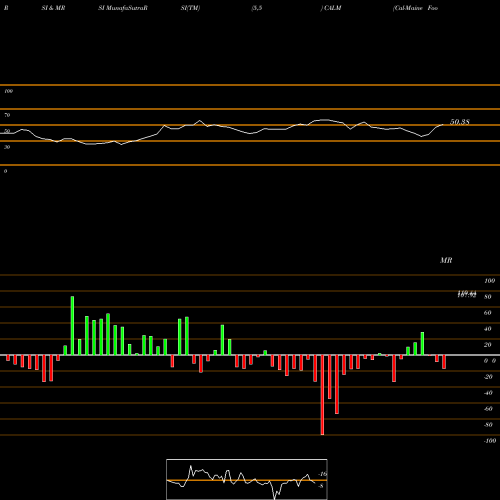Click the '-16' label in mini chart

[x=323, y=474]
